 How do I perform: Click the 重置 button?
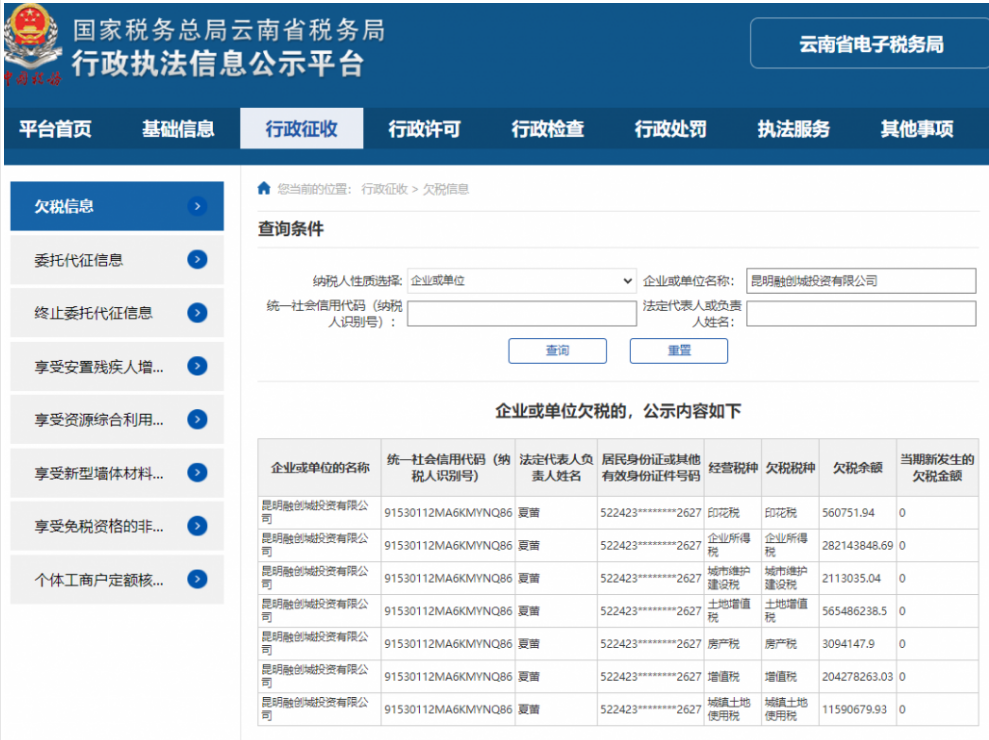tap(679, 351)
